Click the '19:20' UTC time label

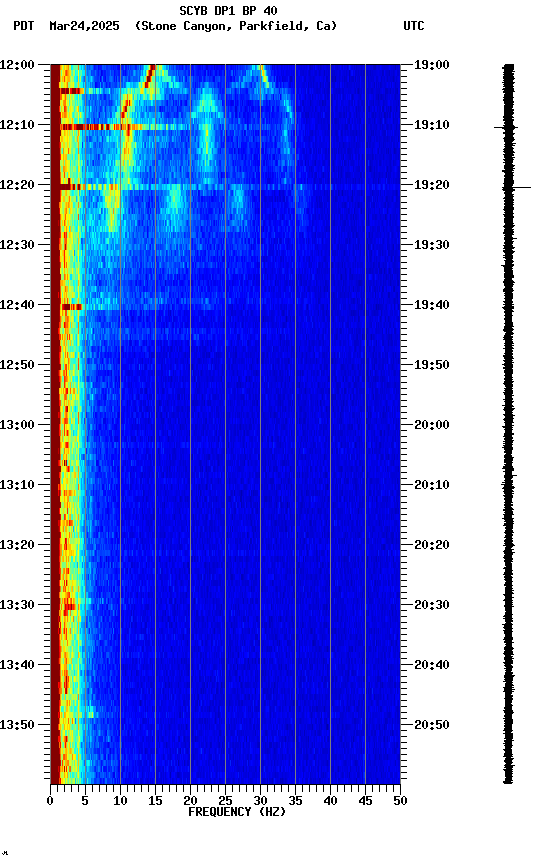click(x=432, y=185)
